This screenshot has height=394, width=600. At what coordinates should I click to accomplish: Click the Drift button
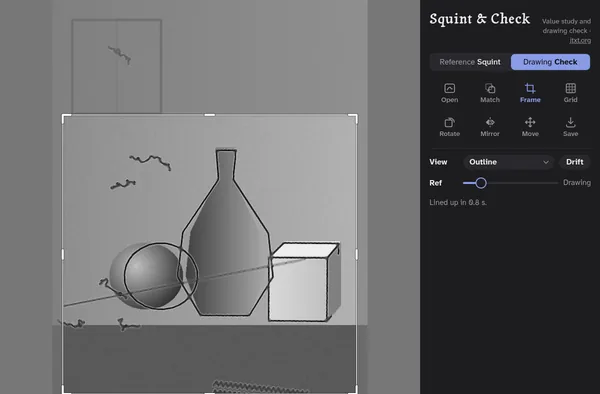[574, 162]
